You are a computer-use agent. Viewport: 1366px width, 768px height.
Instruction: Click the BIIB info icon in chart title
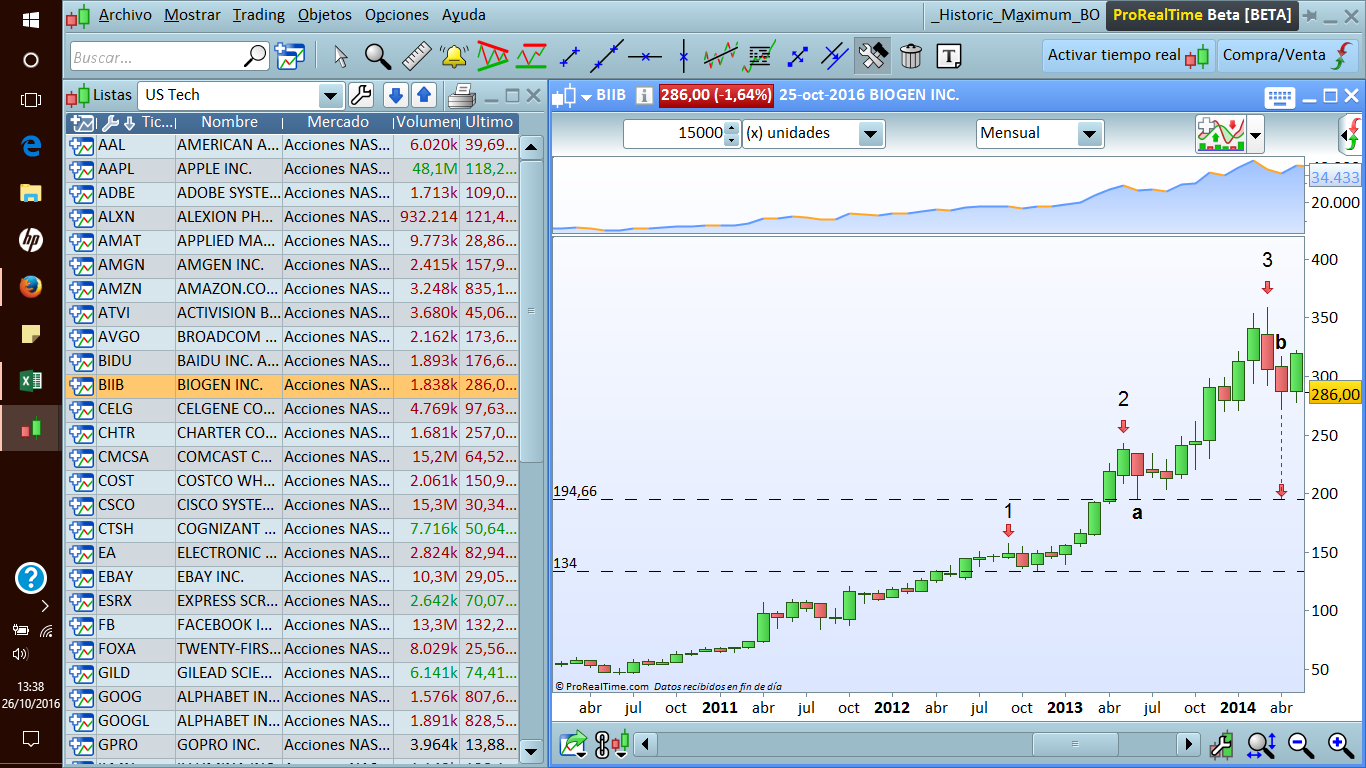click(644, 96)
